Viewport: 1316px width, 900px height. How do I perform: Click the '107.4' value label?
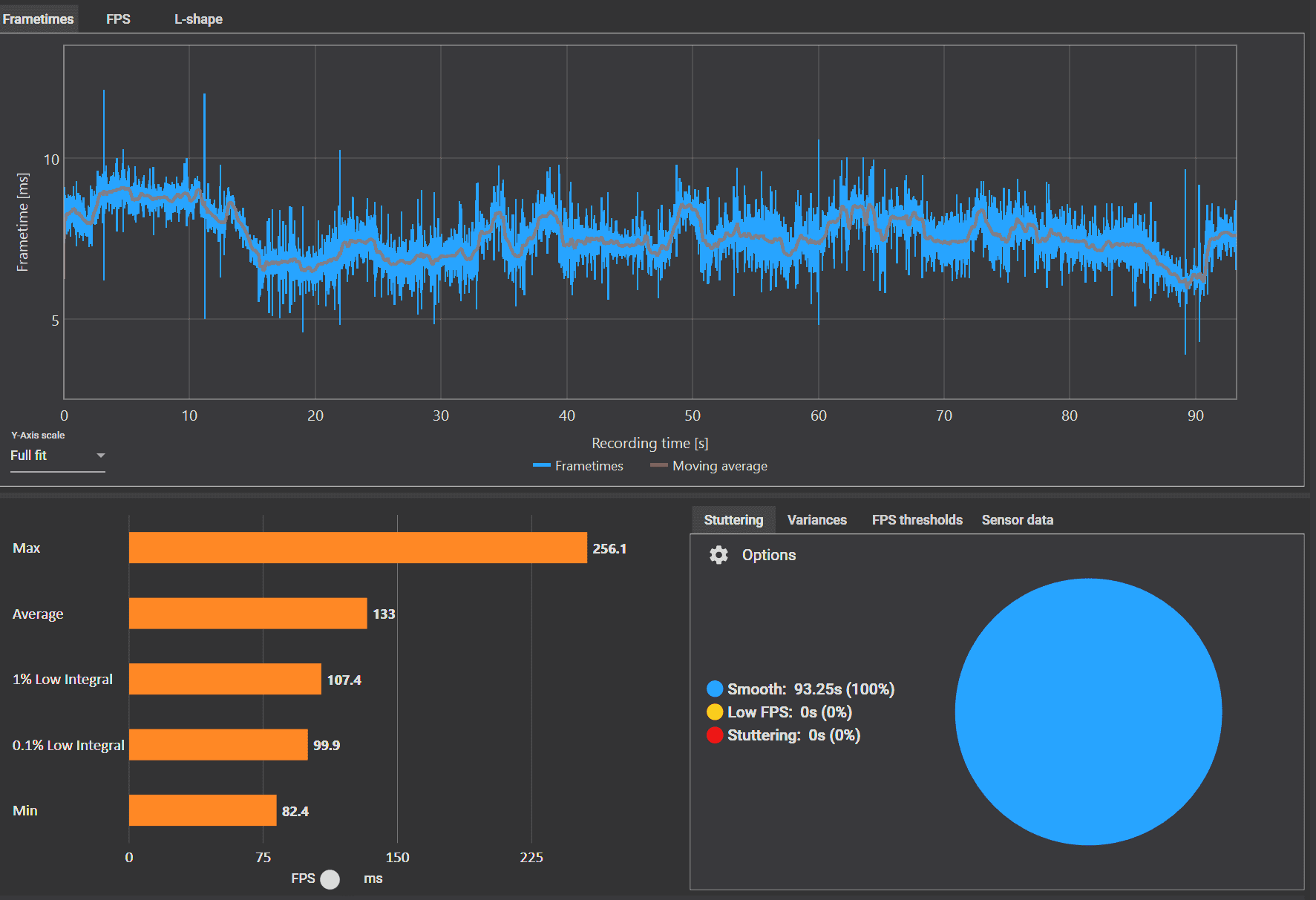pyautogui.click(x=344, y=680)
